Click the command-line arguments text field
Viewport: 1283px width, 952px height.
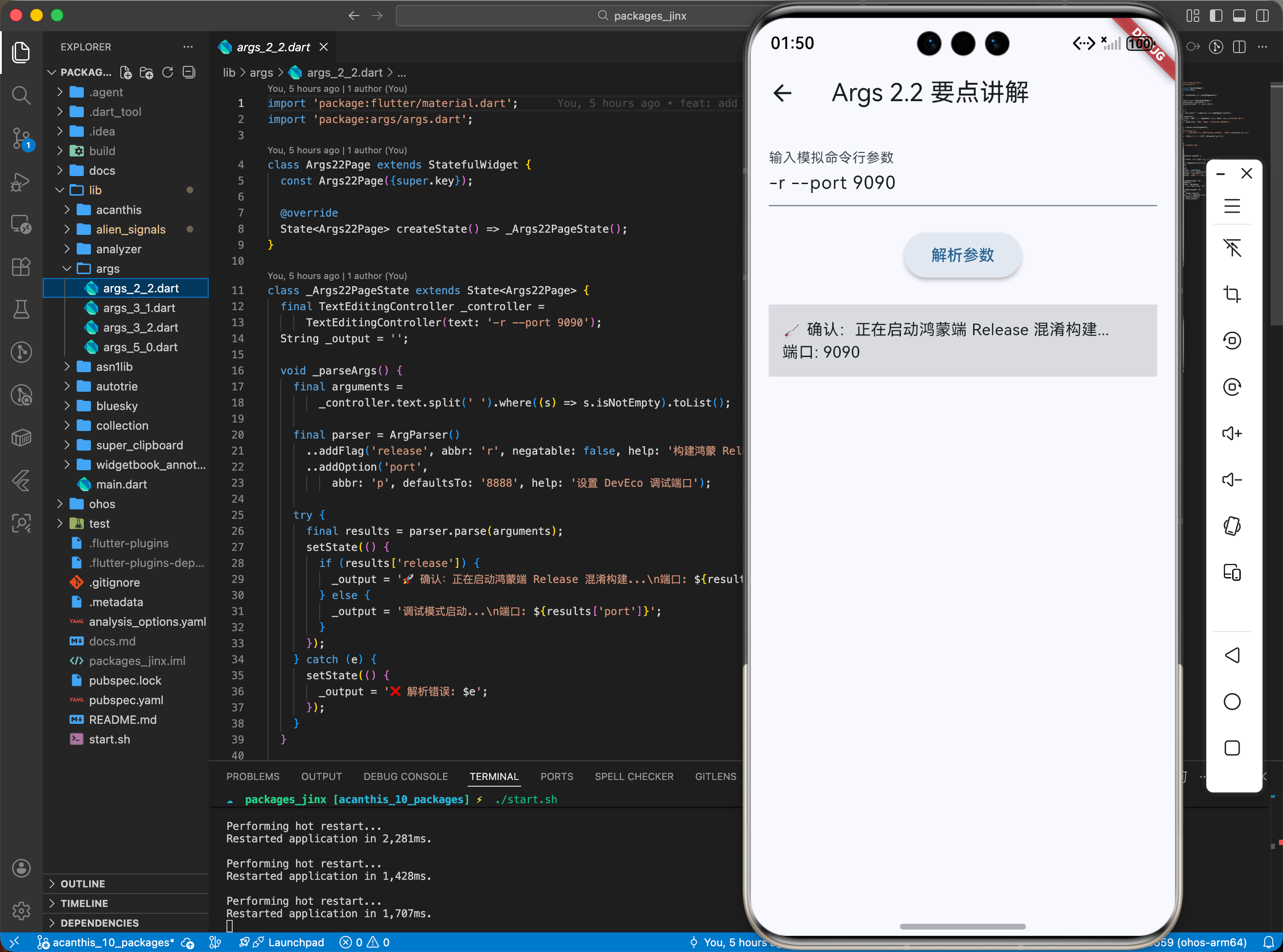962,183
